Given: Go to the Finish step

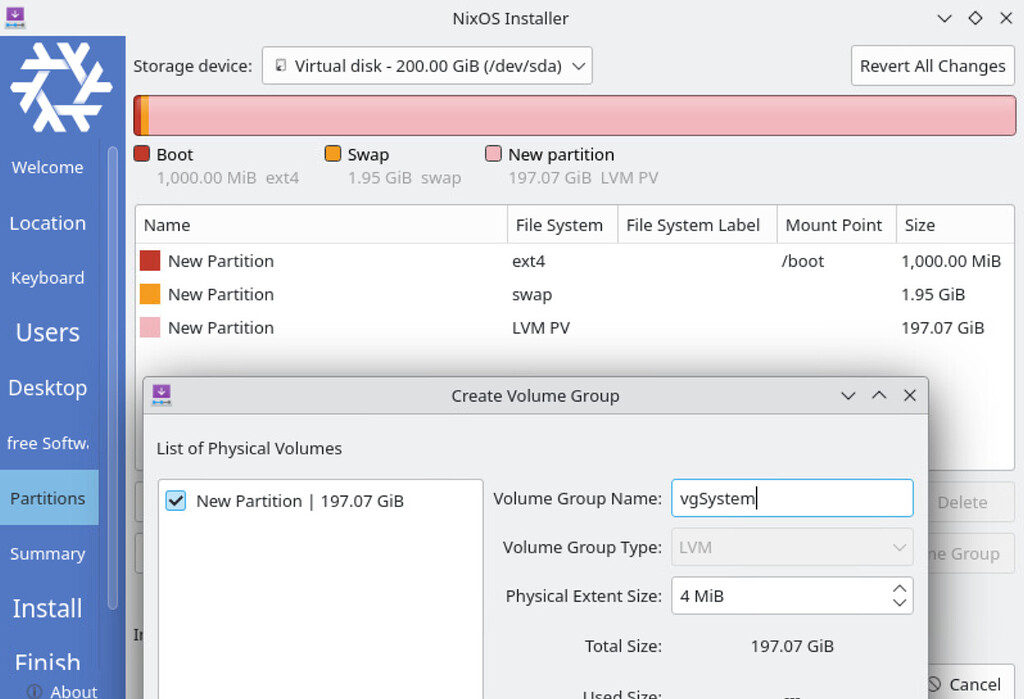Looking at the screenshot, I should [x=48, y=662].
